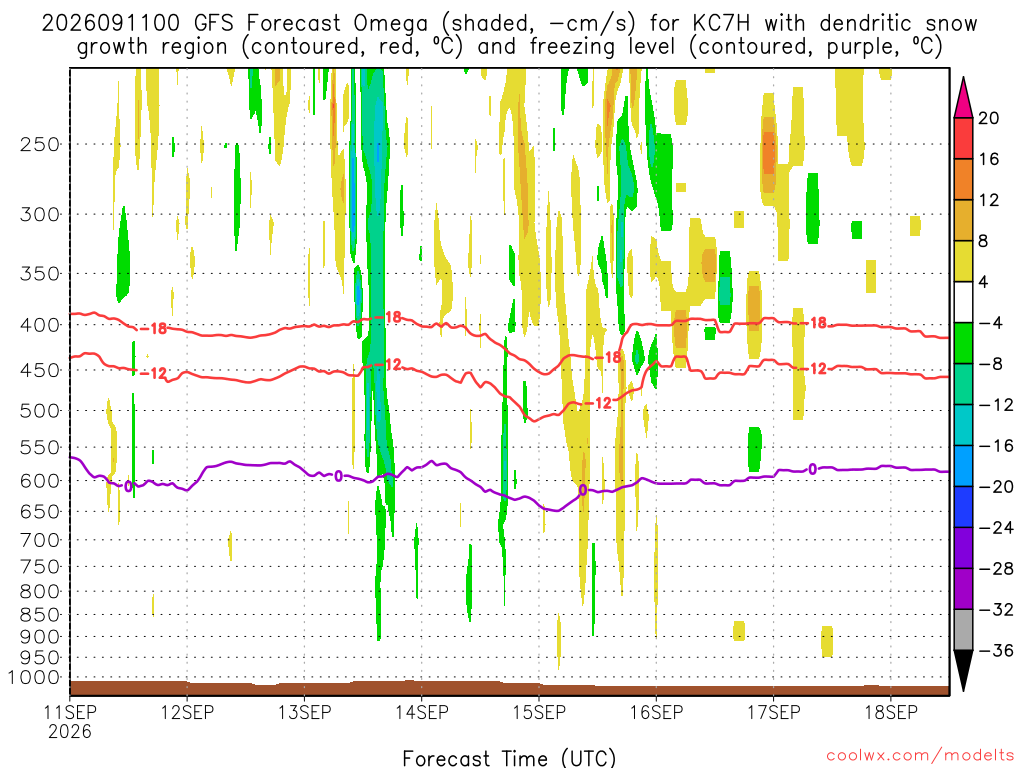The height and width of the screenshot is (768, 1024).
Task: Click the gray swatch between -32 and -36
Action: point(963,630)
